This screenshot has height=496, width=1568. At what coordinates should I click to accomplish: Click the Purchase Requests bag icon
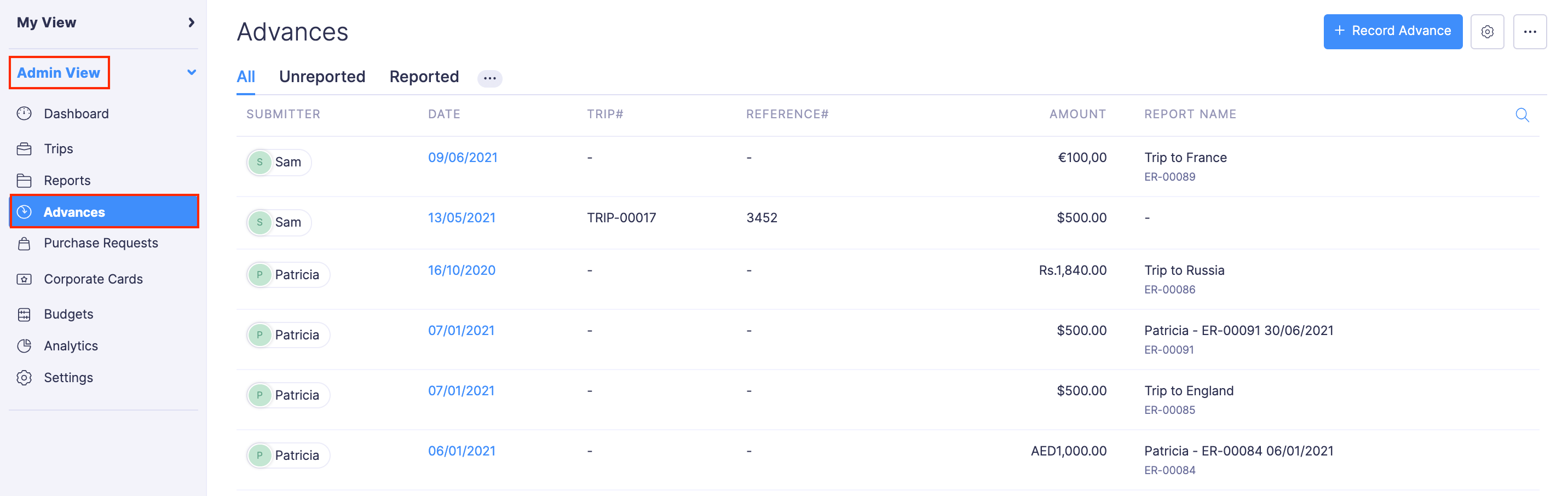pos(24,244)
